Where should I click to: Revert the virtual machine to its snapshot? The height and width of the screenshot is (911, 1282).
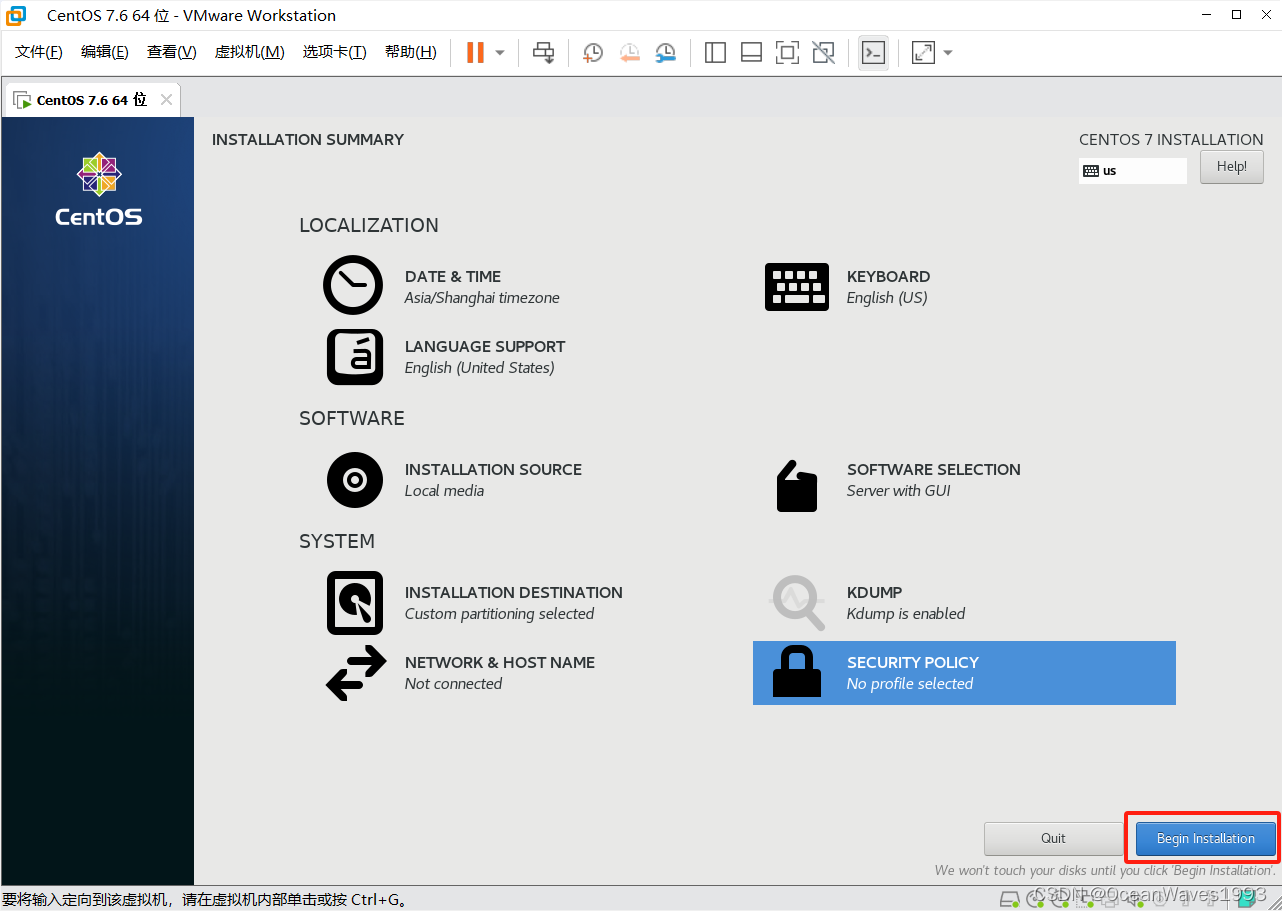[x=629, y=52]
